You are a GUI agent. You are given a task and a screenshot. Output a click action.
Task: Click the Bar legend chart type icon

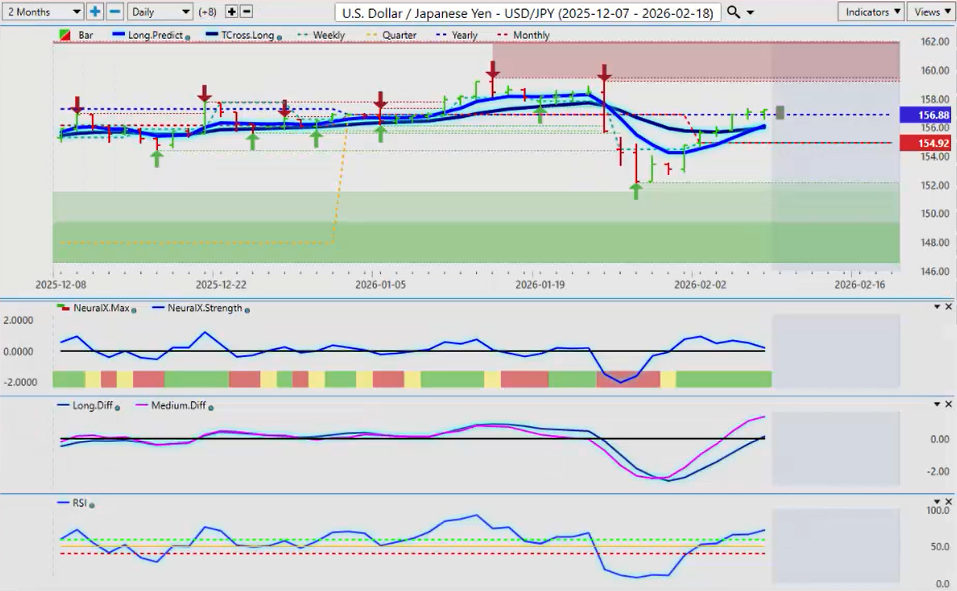pos(67,35)
